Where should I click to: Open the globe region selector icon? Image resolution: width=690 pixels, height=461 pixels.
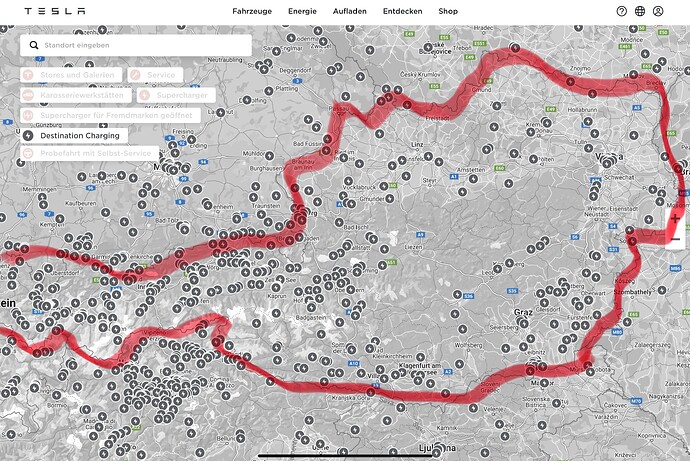click(x=640, y=11)
